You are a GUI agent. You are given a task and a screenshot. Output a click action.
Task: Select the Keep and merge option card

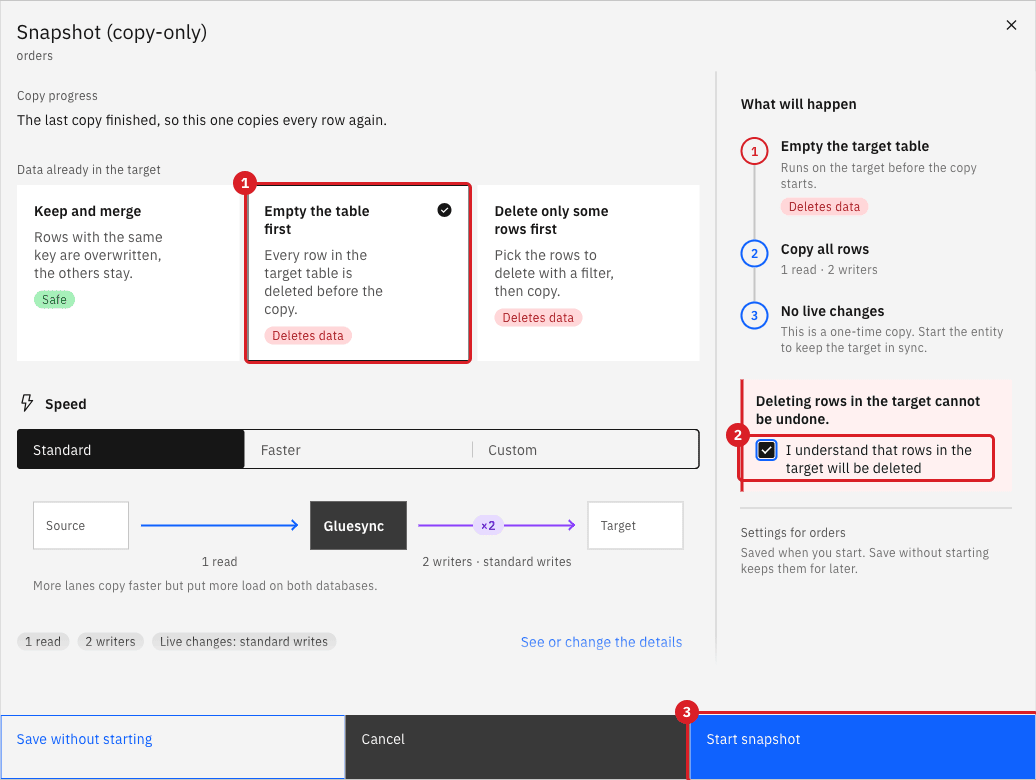click(128, 273)
